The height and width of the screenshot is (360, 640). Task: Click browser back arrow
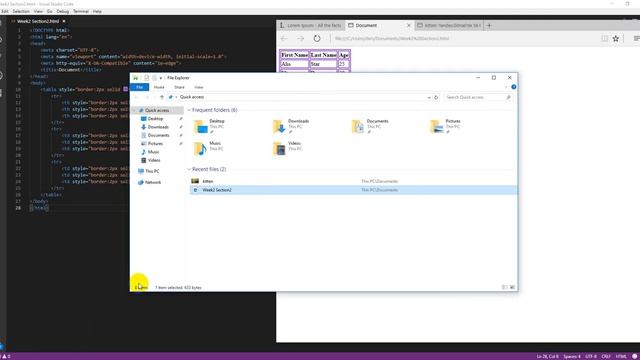[x=284, y=38]
